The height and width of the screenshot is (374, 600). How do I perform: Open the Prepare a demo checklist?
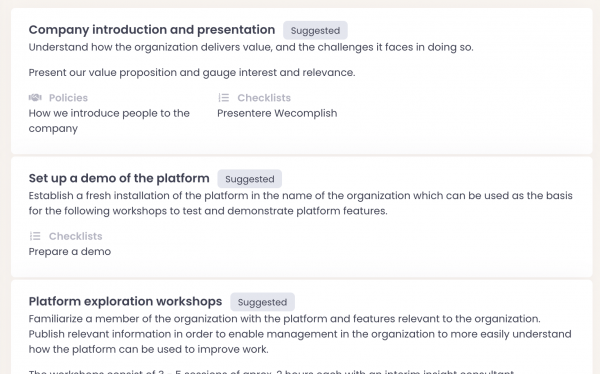(x=70, y=252)
